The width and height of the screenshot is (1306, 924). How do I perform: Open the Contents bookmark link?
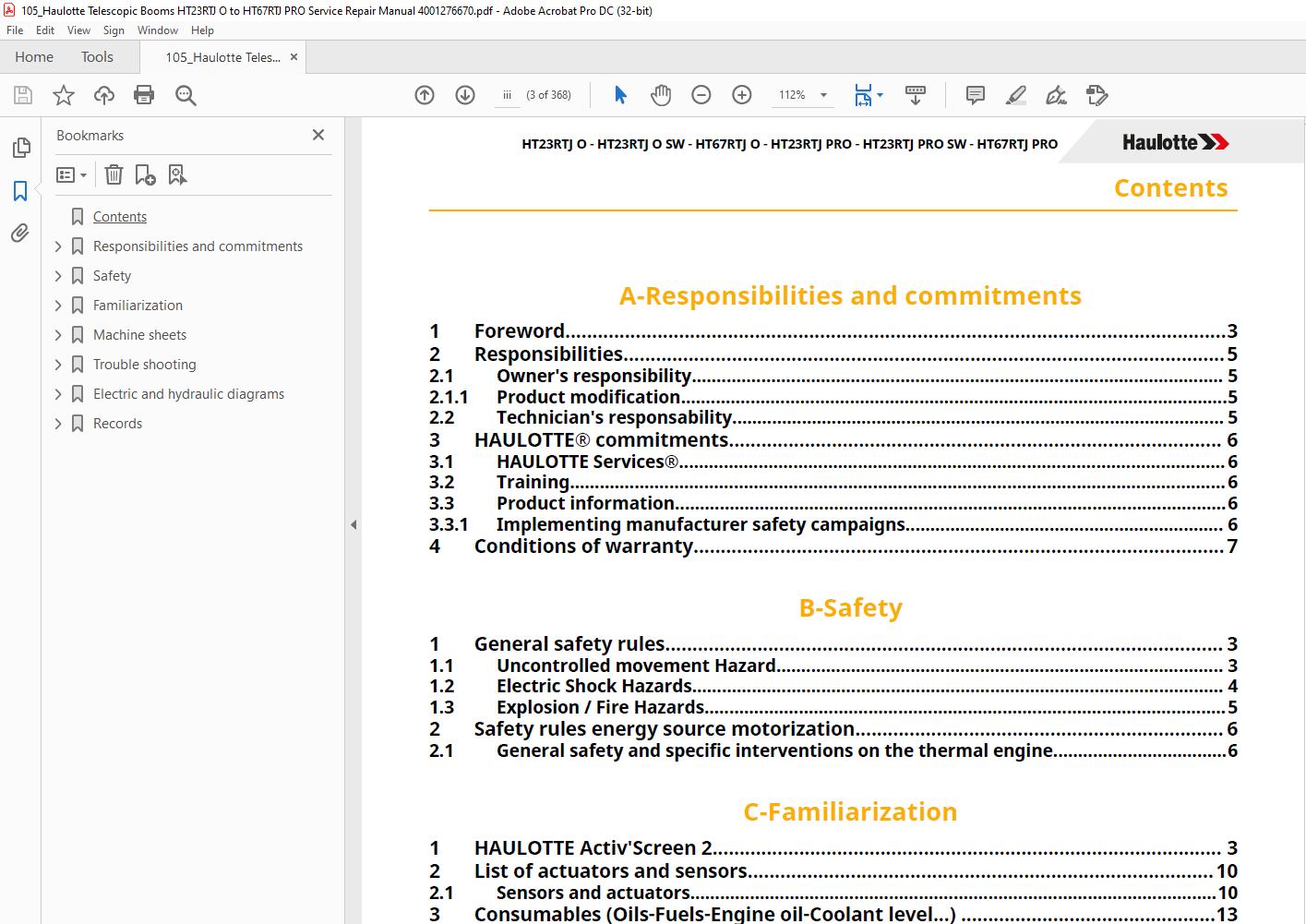click(120, 217)
